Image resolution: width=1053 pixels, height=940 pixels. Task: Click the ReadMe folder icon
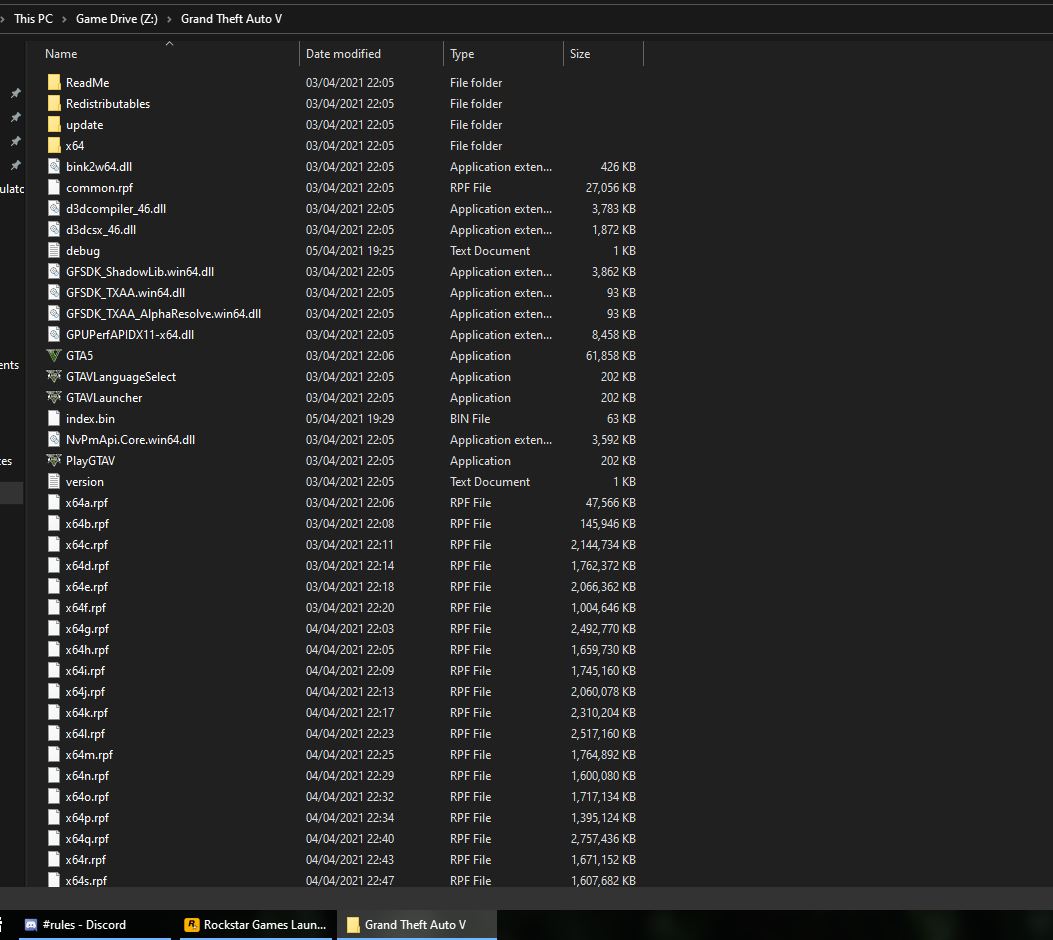tap(54, 83)
